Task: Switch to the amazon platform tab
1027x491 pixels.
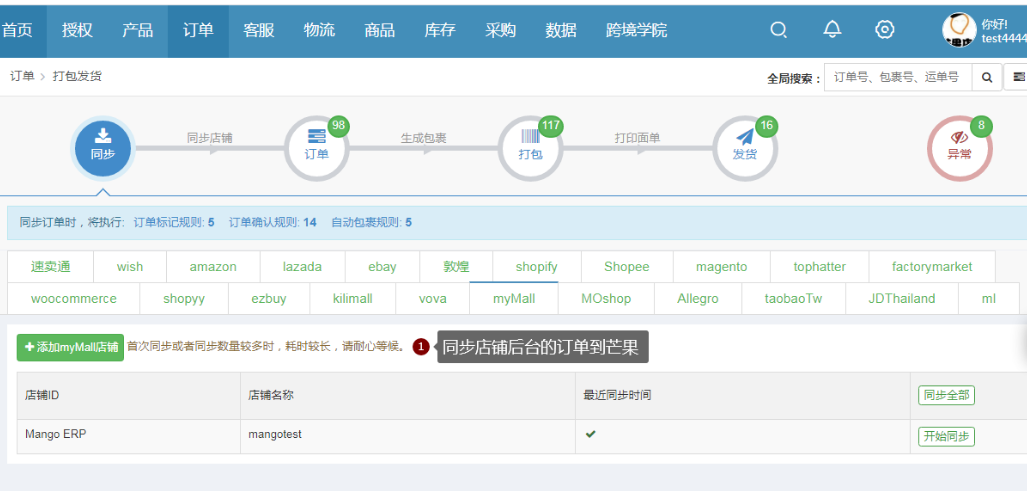Action: [x=213, y=266]
